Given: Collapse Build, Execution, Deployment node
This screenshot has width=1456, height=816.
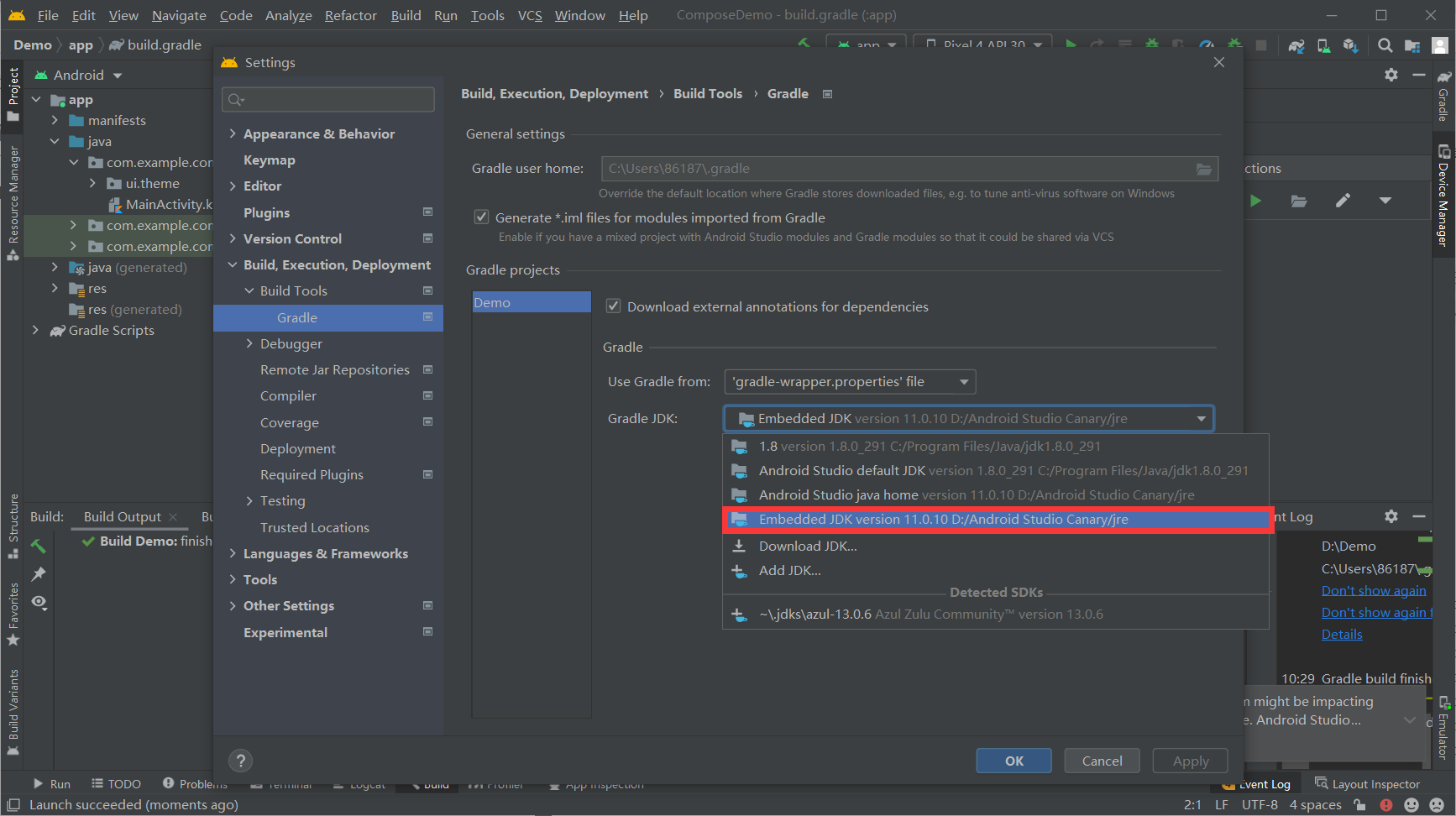Looking at the screenshot, I should (233, 264).
